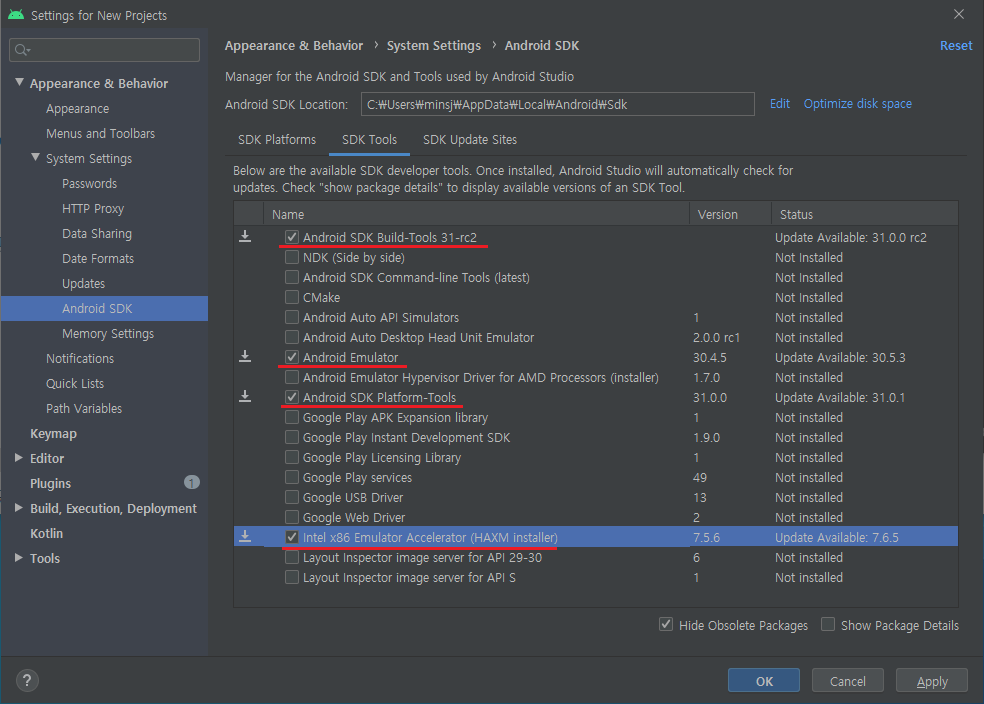Click the download icon beside Android SDK Platform-Tools
This screenshot has width=984, height=704.
(x=245, y=397)
